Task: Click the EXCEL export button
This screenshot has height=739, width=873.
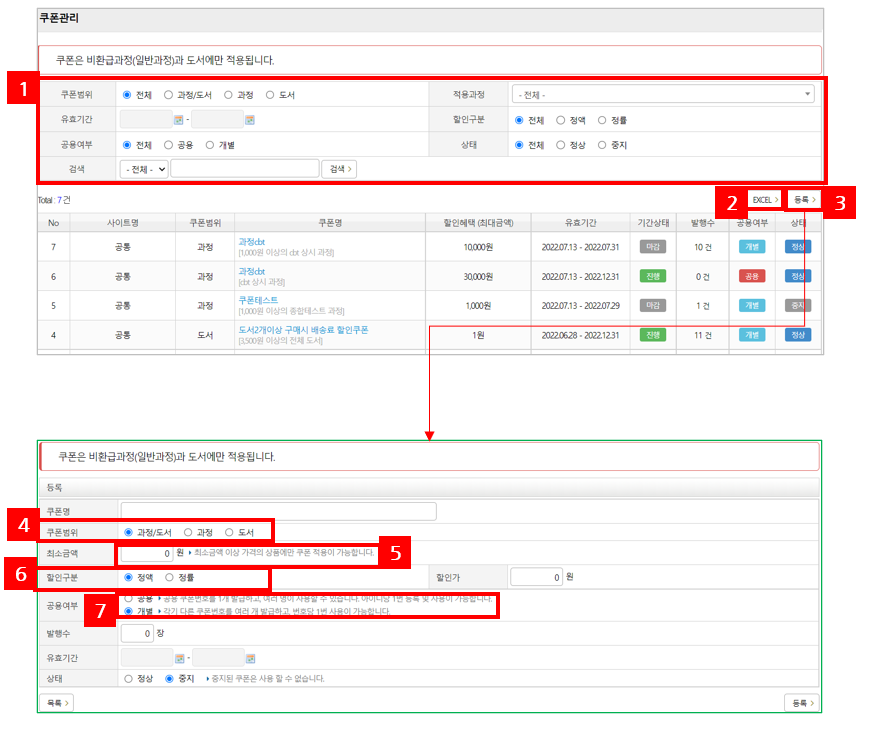Action: 764,199
